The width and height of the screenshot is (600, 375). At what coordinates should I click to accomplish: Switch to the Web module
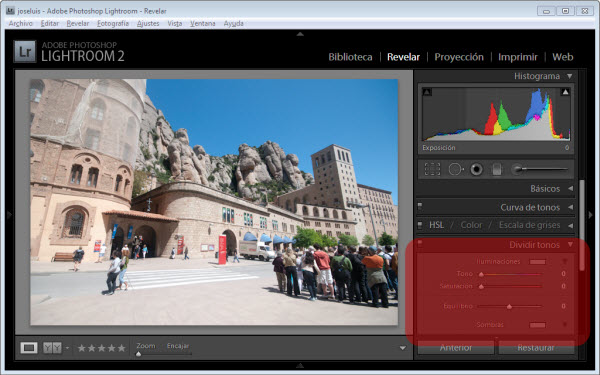pos(562,57)
